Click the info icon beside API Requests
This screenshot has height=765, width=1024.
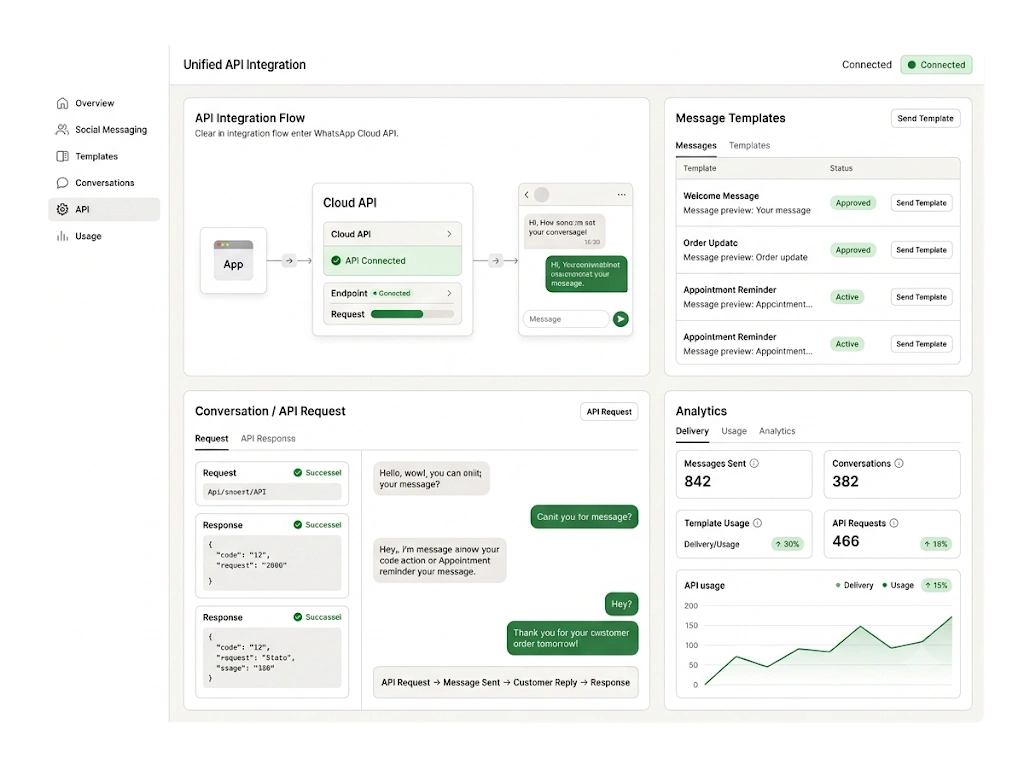[x=894, y=523]
